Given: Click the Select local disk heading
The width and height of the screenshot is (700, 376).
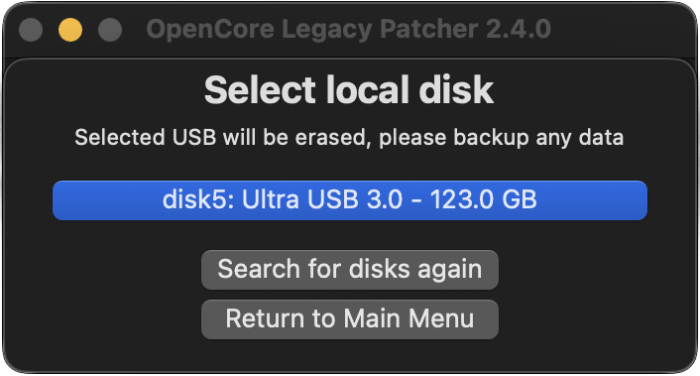Looking at the screenshot, I should click(x=349, y=90).
